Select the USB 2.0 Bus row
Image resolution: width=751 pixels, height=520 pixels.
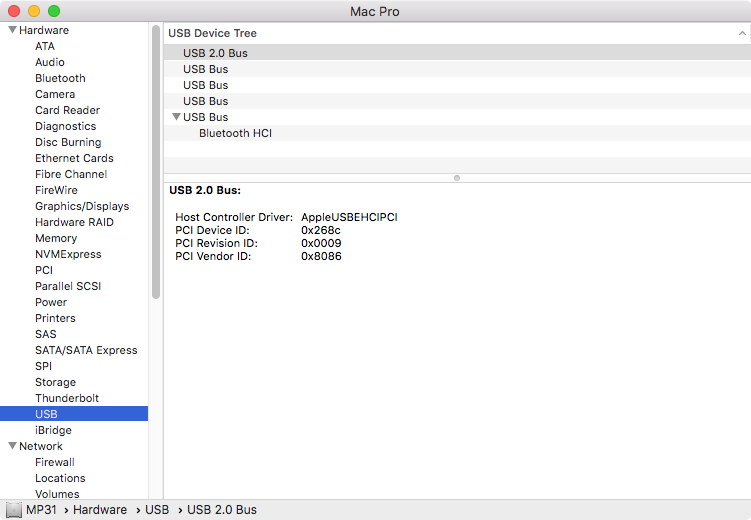[457, 53]
